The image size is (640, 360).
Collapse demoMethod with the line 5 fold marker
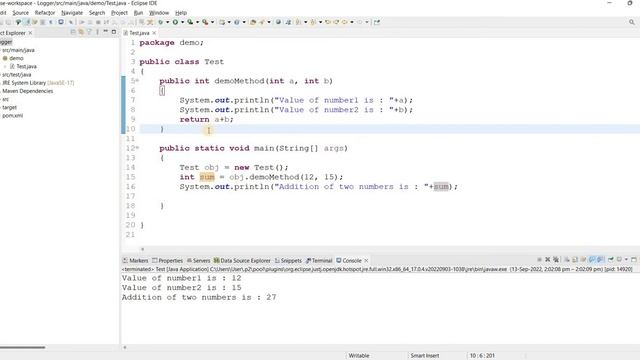click(138, 81)
